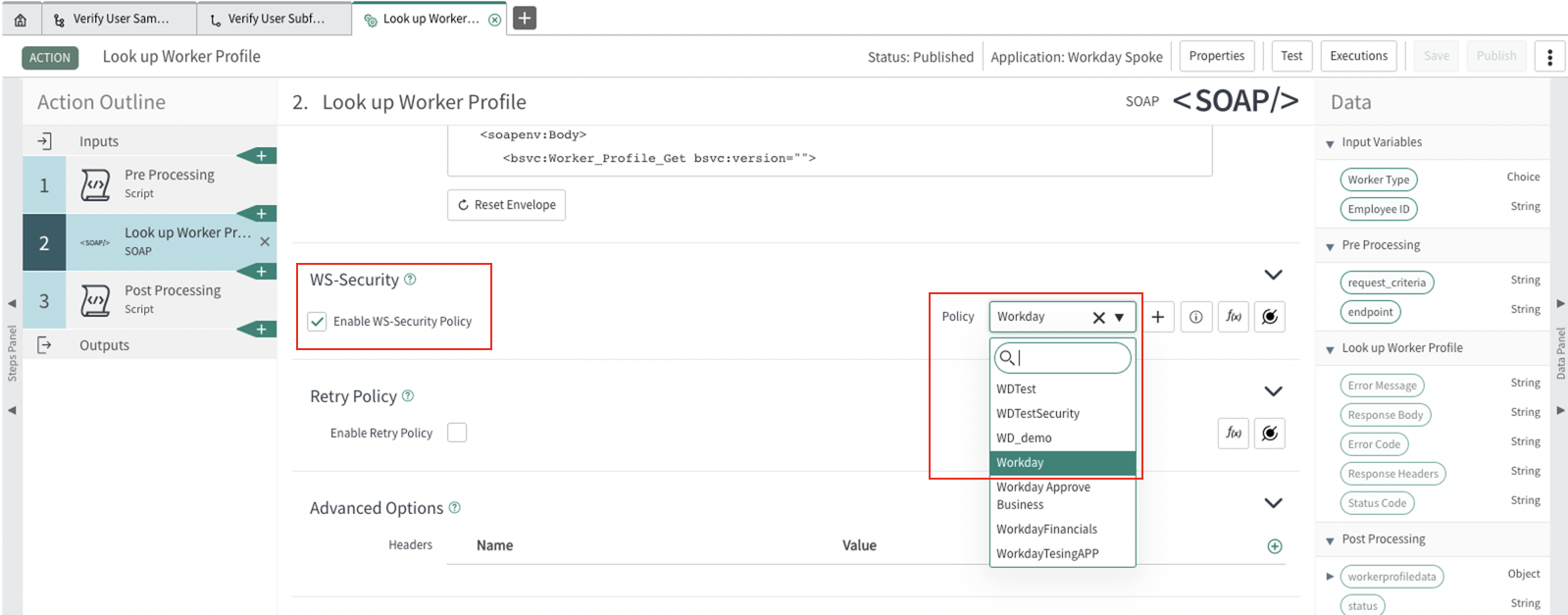1568x615 pixels.
Task: Collapse the WS-Security section chevron
Action: pos(1273,275)
